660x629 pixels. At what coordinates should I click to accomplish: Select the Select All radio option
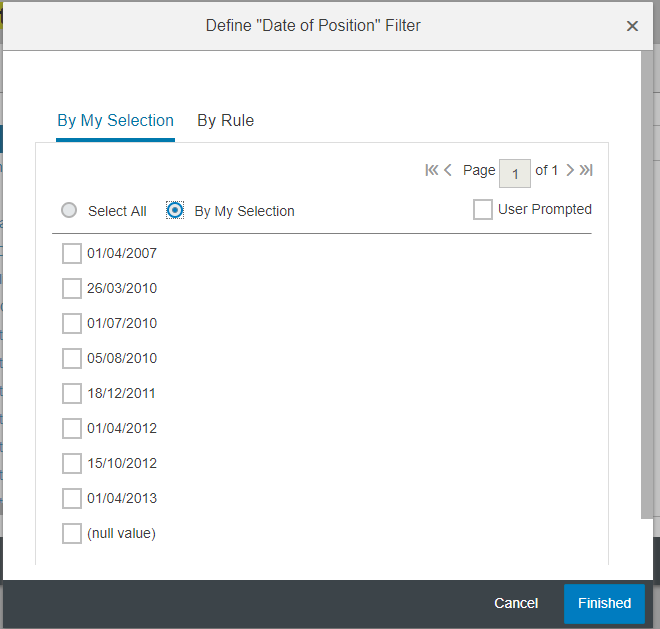coord(69,210)
